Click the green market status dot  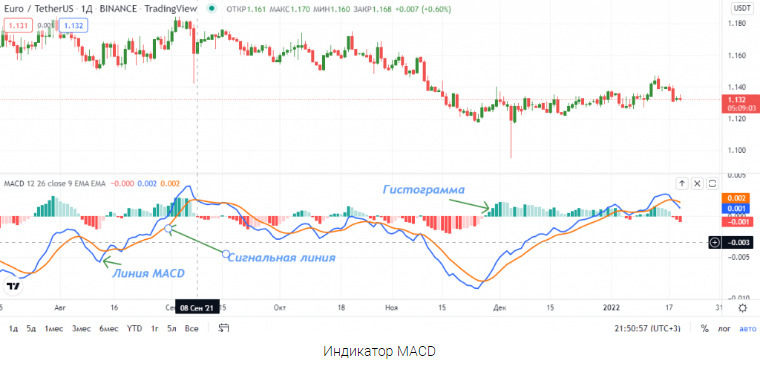coord(211,8)
